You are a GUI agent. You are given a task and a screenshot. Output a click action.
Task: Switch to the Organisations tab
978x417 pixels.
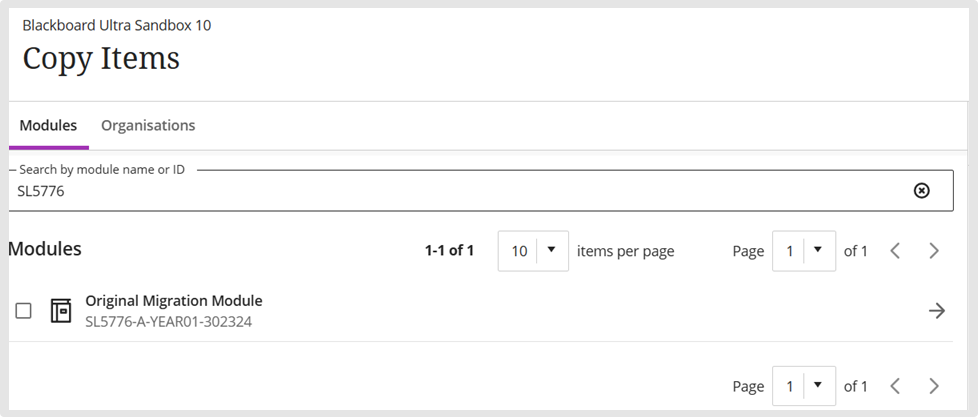[148, 125]
